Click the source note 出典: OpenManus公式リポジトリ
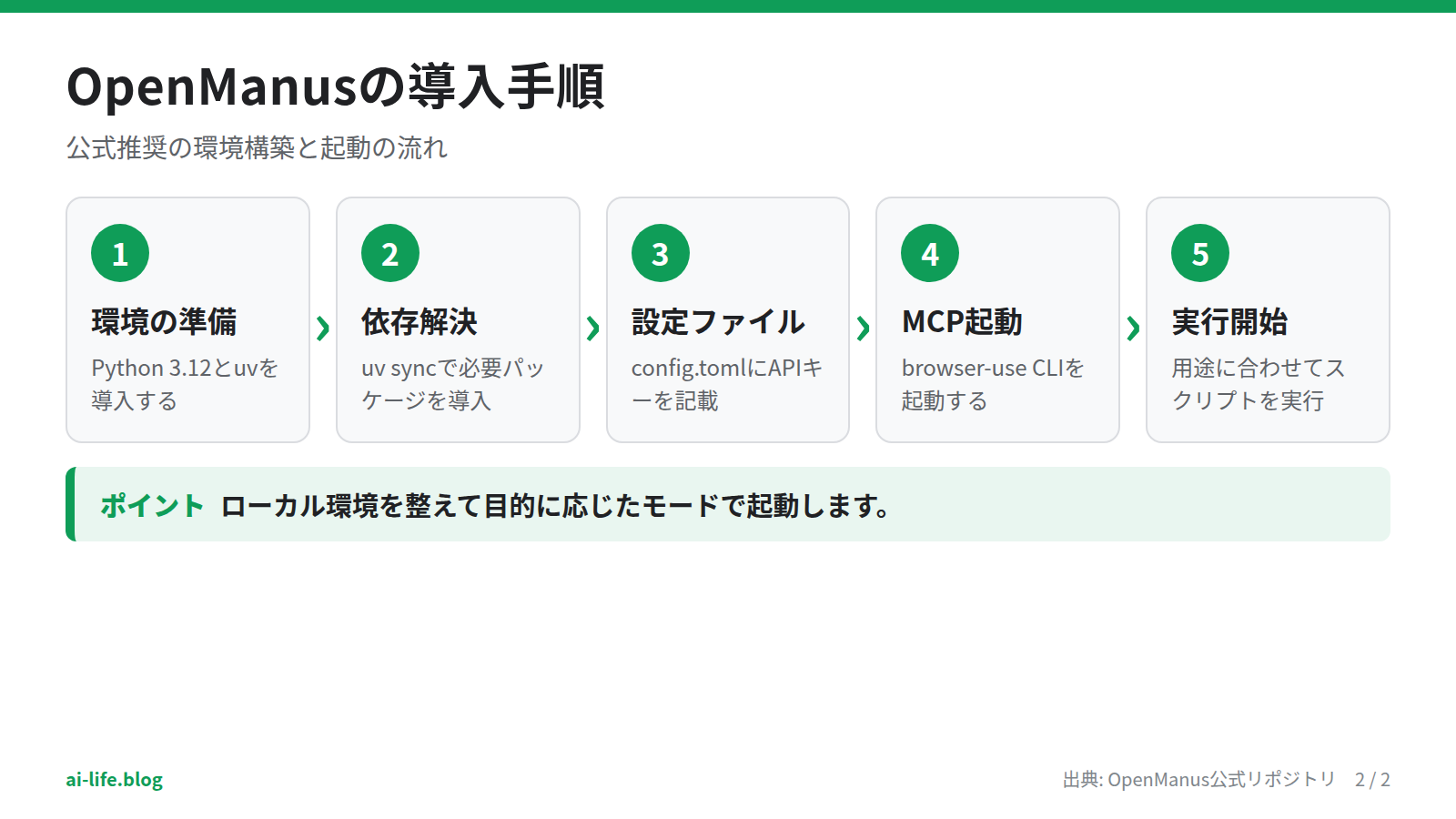The height and width of the screenshot is (819, 1456). pos(1199,780)
